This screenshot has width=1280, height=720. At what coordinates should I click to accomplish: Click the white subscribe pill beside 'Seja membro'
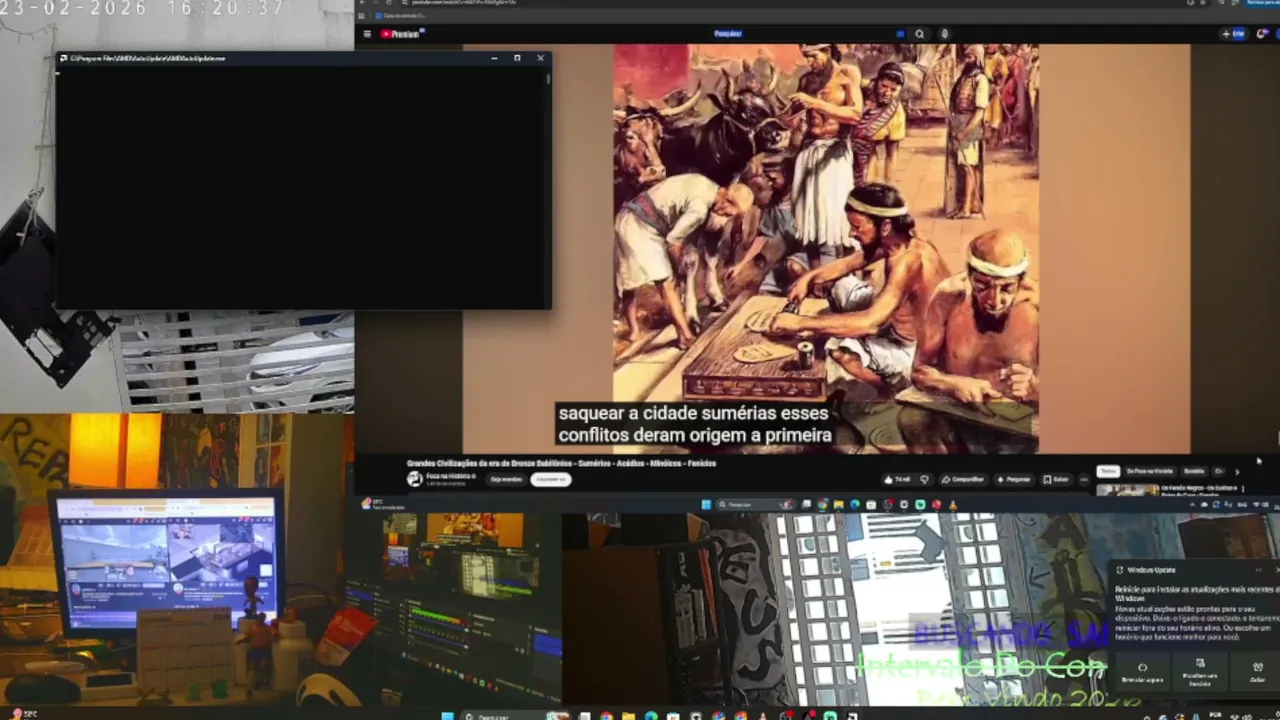[550, 479]
